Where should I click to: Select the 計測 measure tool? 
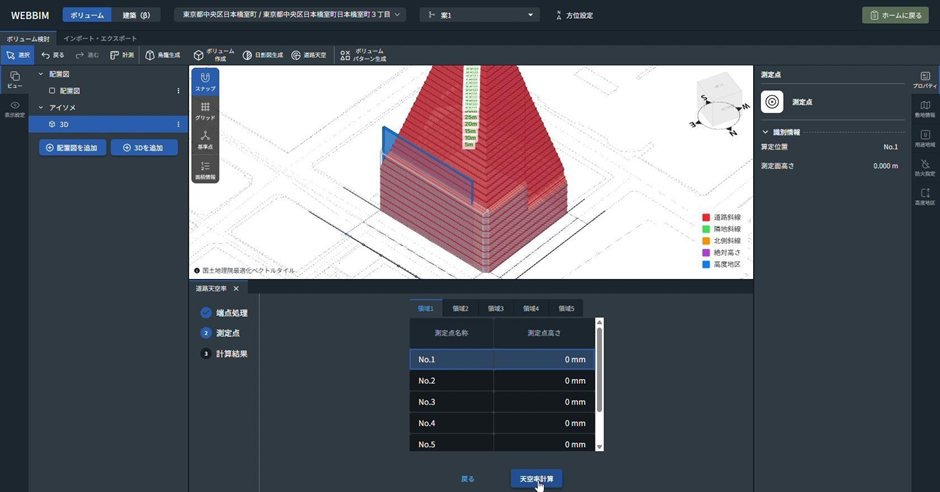point(121,56)
